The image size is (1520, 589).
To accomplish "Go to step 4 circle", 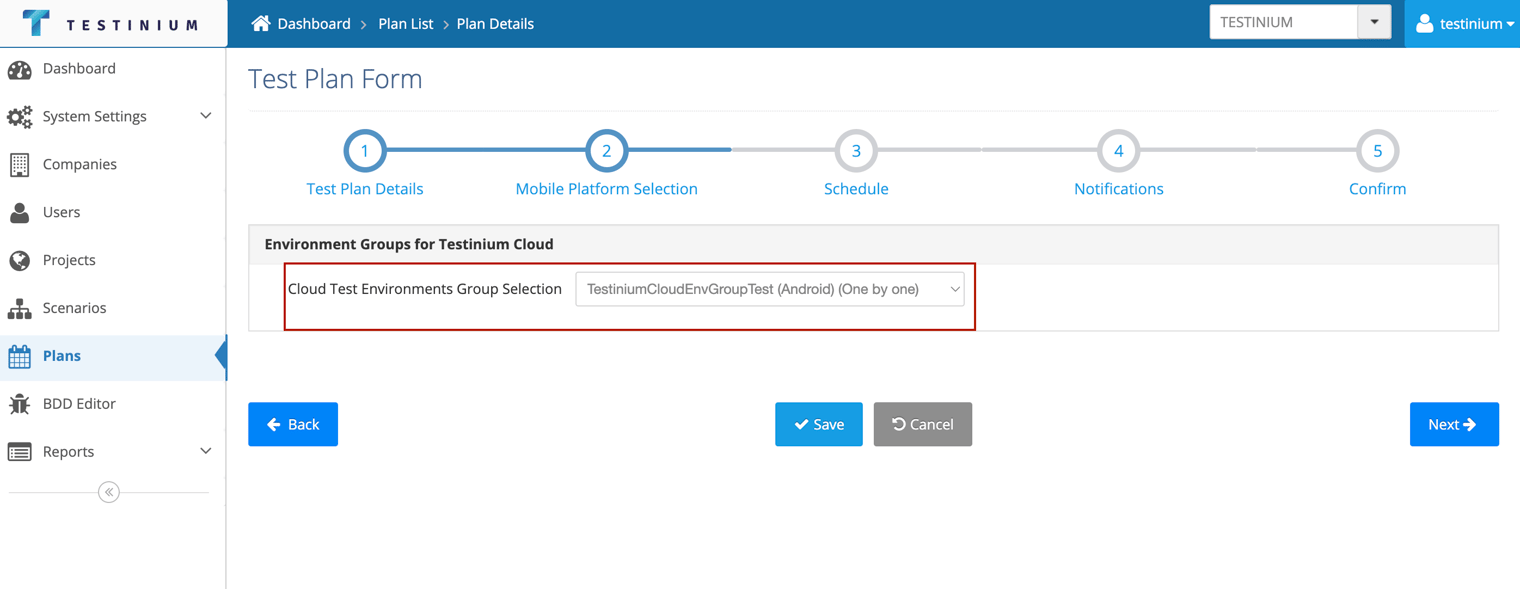I will coord(1118,151).
